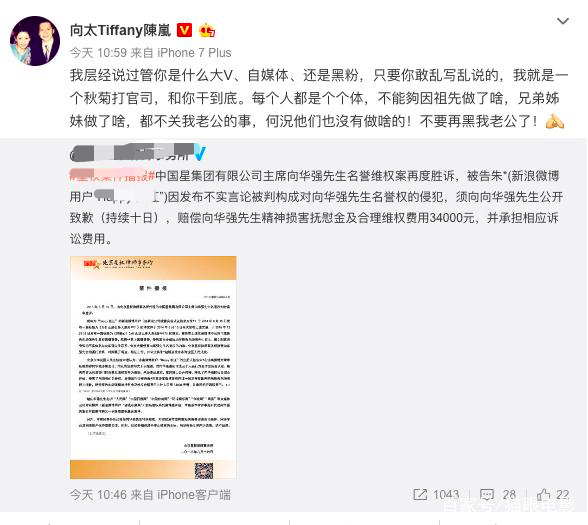
Task: Click the 今天 10:59 post timestamp
Action: [x=98, y=53]
